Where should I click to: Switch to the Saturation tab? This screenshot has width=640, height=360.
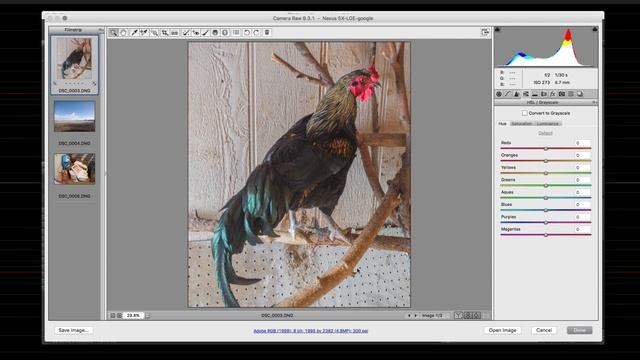pyautogui.click(x=522, y=124)
